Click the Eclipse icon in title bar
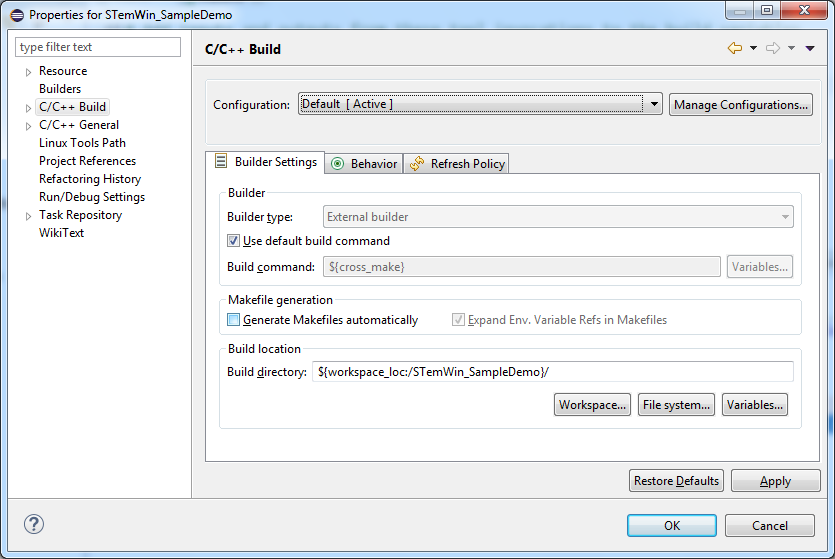Image resolution: width=835 pixels, height=559 pixels. click(17, 15)
